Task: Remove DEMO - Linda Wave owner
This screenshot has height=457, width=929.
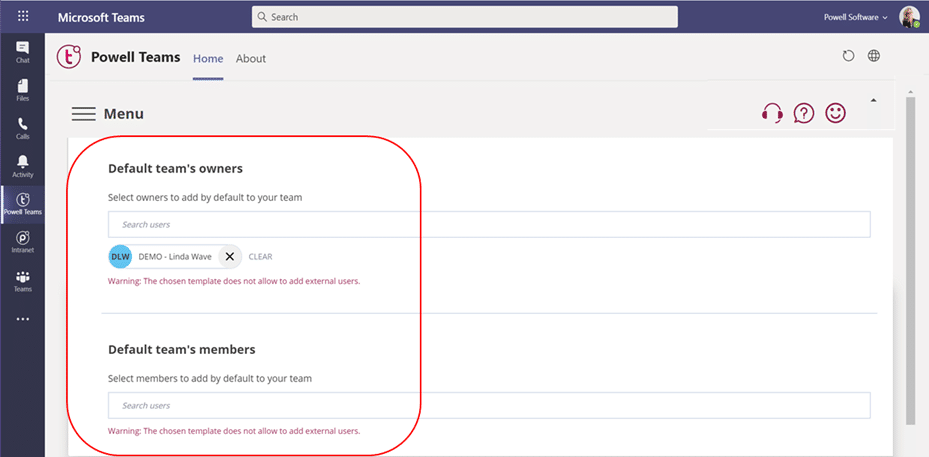Action: tap(229, 257)
